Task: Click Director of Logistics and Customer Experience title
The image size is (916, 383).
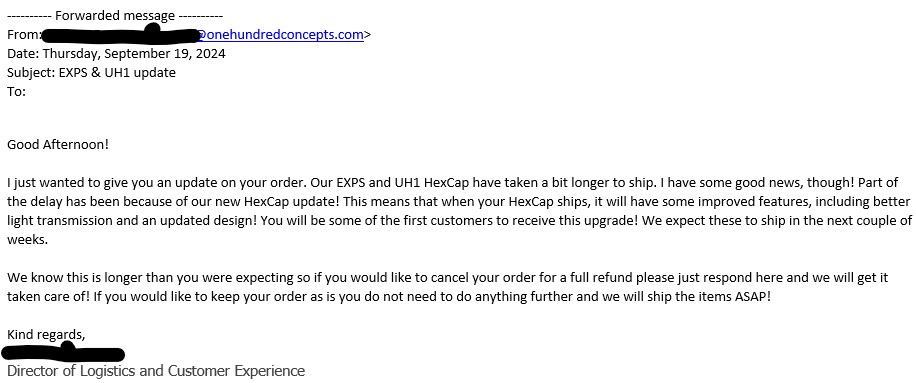Action: pyautogui.click(x=156, y=371)
